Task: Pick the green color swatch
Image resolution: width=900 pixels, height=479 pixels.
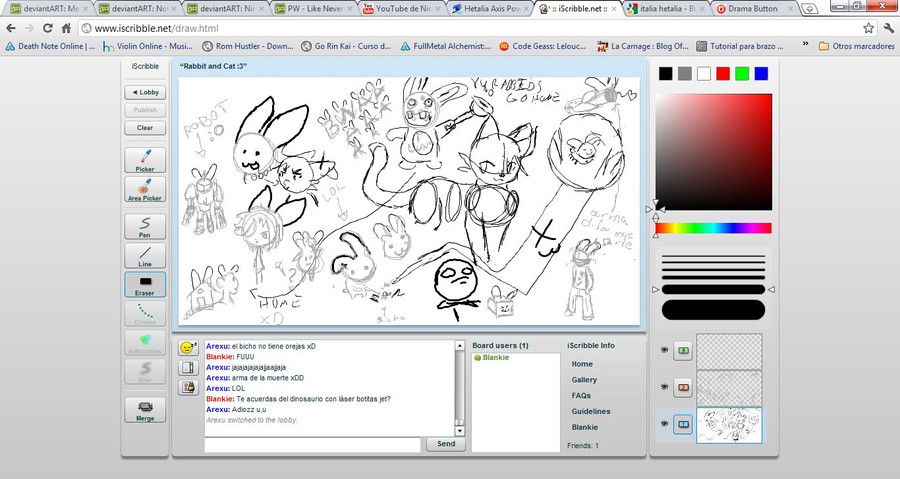Action: click(x=742, y=73)
